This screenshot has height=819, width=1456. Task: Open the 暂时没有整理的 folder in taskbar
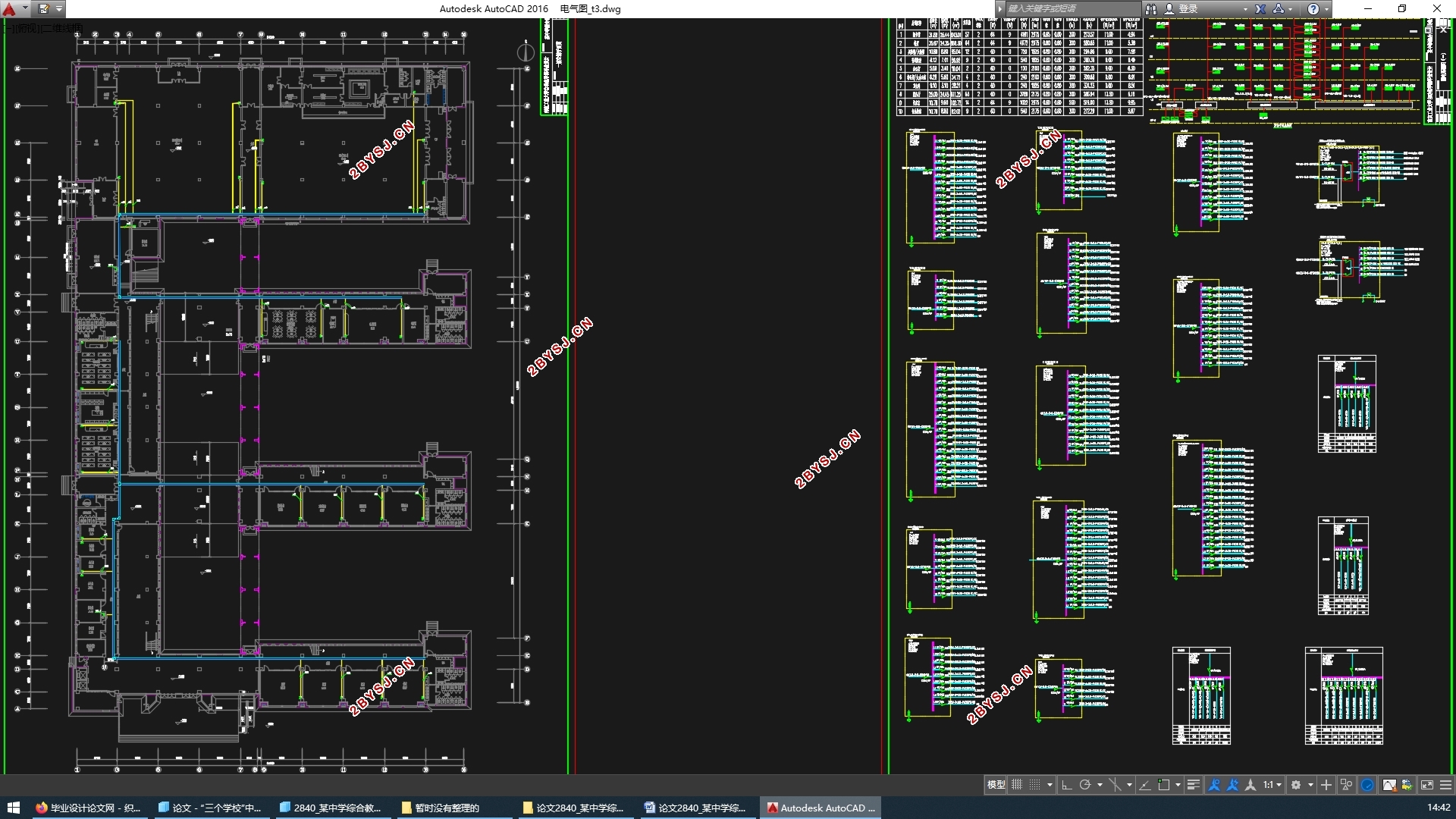click(x=454, y=808)
